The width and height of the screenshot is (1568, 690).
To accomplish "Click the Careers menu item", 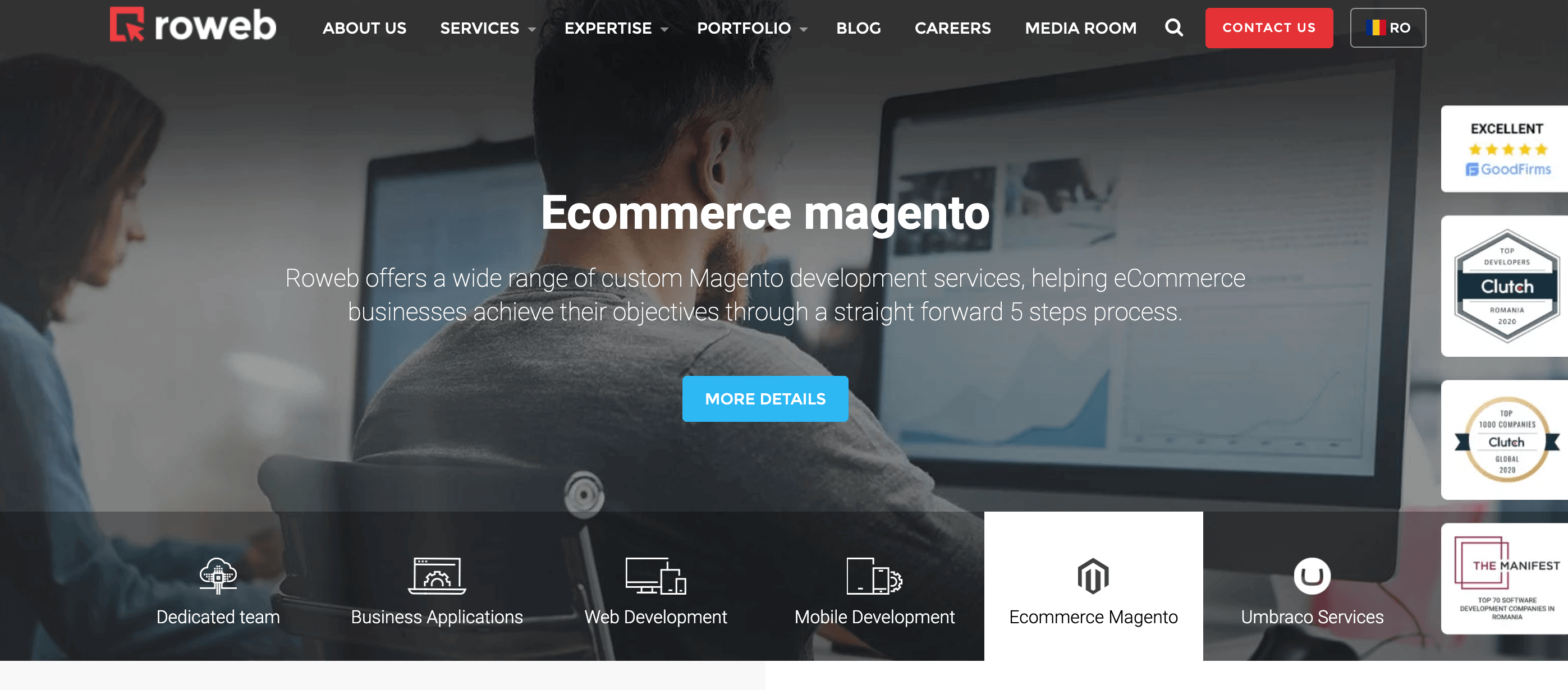I will pyautogui.click(x=952, y=27).
